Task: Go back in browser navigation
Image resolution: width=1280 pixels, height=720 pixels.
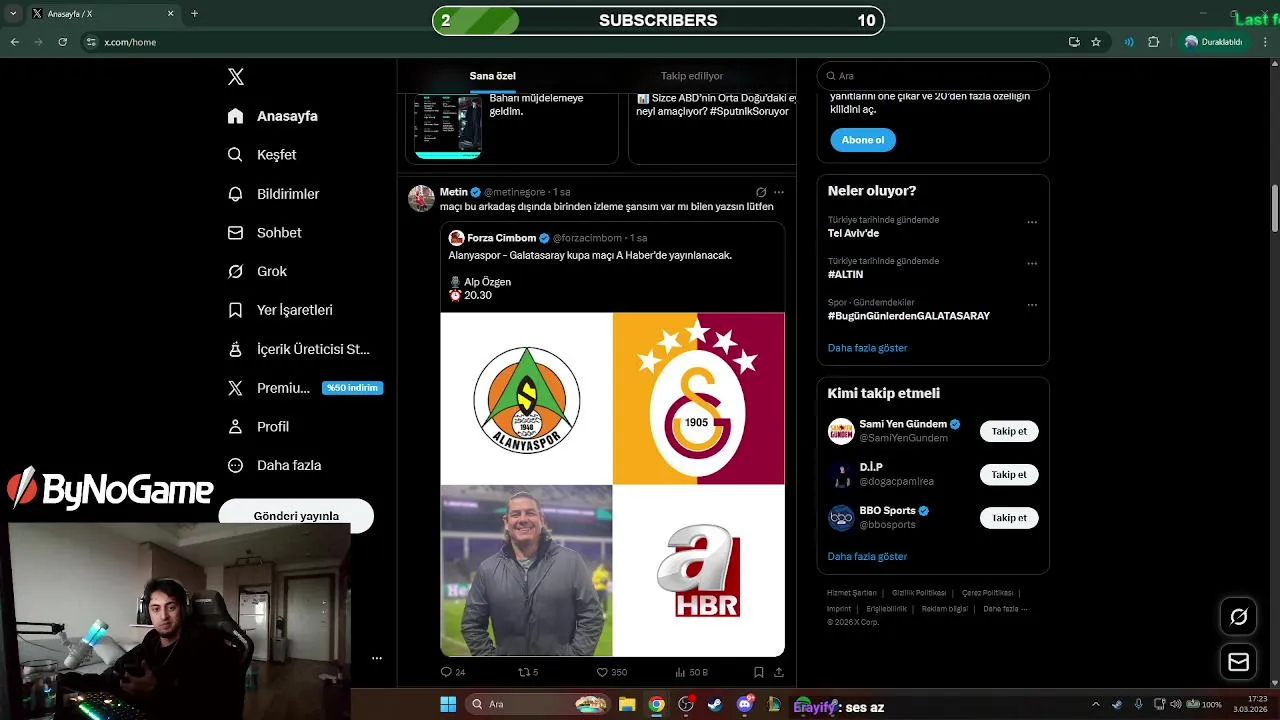Action: pos(14,42)
